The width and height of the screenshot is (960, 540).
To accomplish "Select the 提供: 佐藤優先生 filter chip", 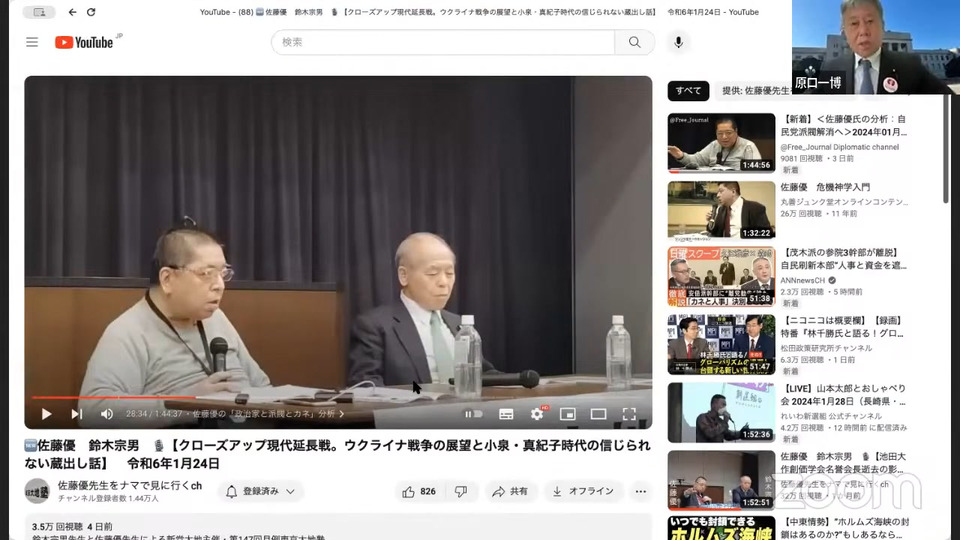I will [x=756, y=91].
